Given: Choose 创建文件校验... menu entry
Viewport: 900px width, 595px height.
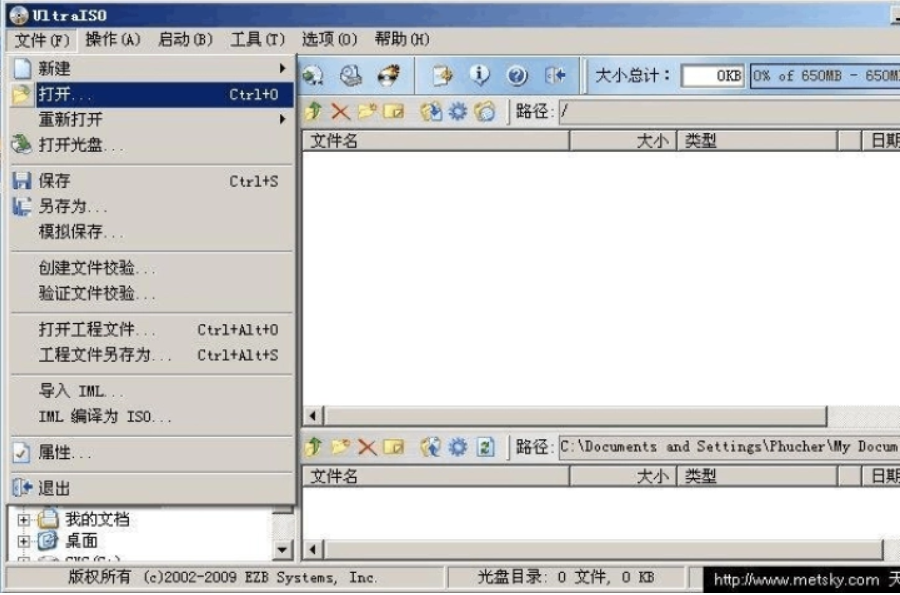Looking at the screenshot, I should click(152, 267).
